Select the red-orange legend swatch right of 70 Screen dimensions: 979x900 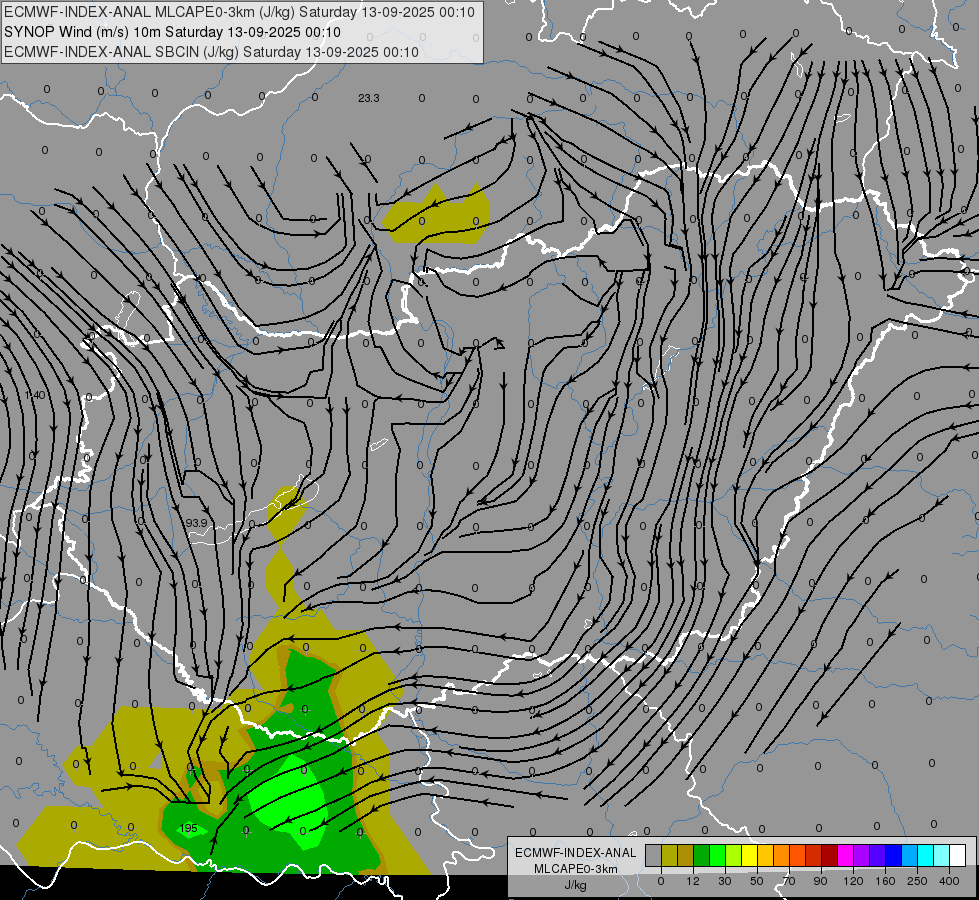(798, 856)
